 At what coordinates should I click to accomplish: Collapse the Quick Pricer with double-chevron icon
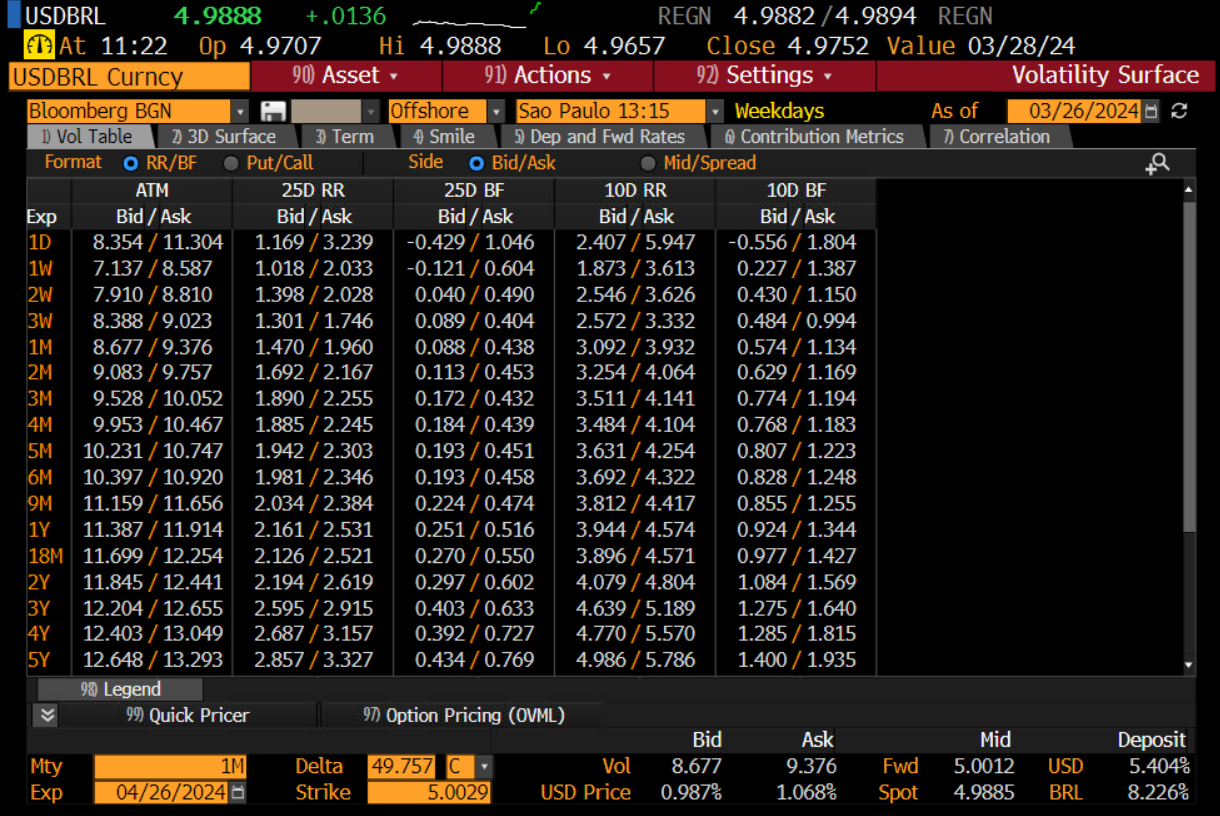pos(47,715)
